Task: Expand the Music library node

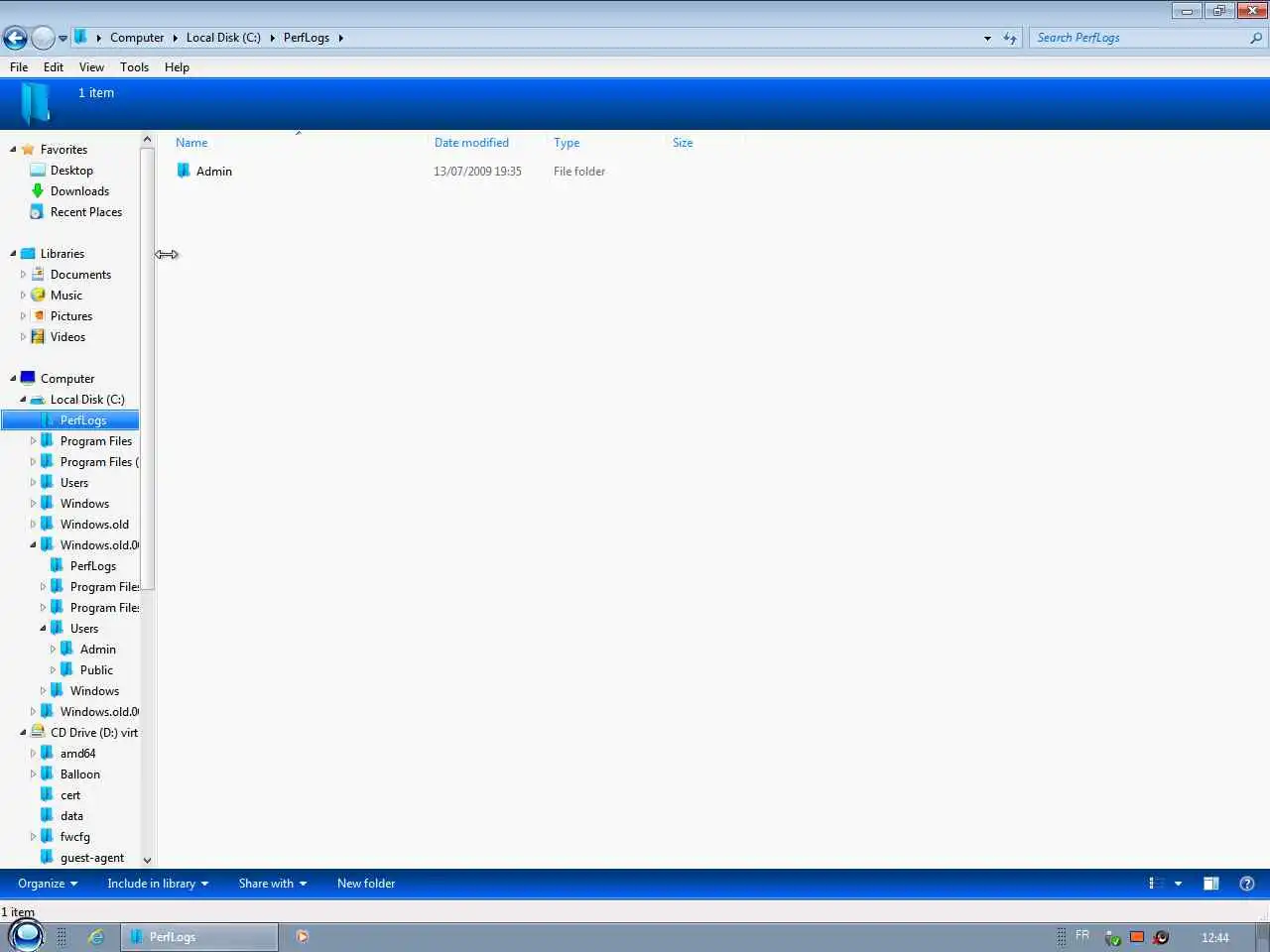Action: [23, 296]
